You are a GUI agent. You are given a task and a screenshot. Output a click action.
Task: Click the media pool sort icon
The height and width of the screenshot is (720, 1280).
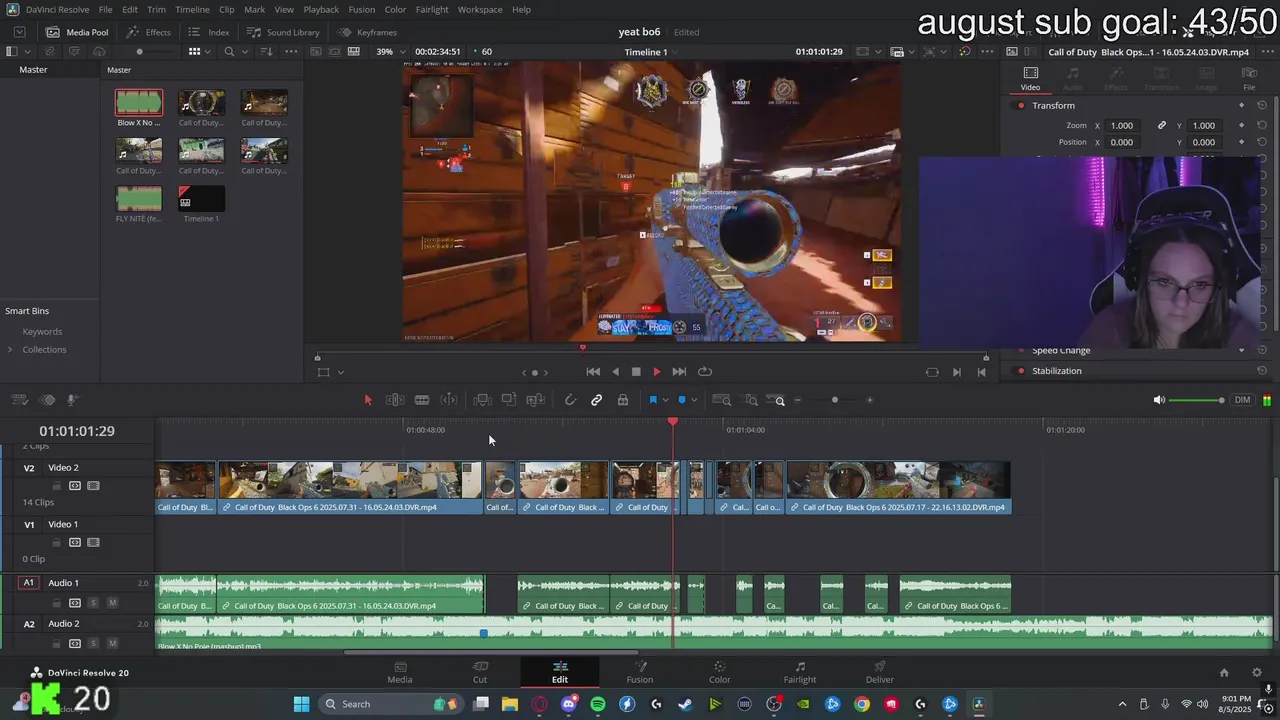point(267,51)
